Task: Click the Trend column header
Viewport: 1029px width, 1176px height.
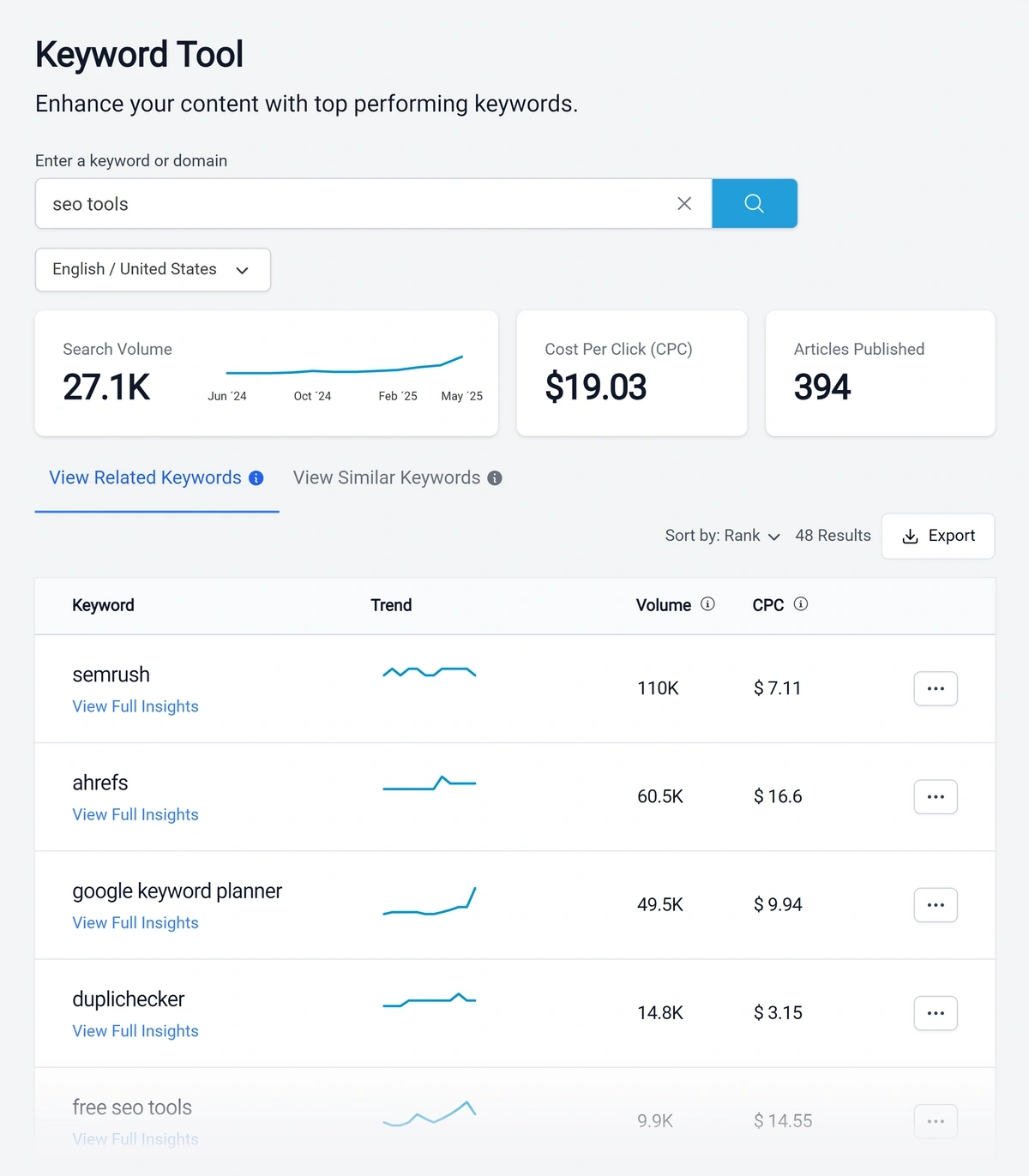Action: pyautogui.click(x=391, y=605)
